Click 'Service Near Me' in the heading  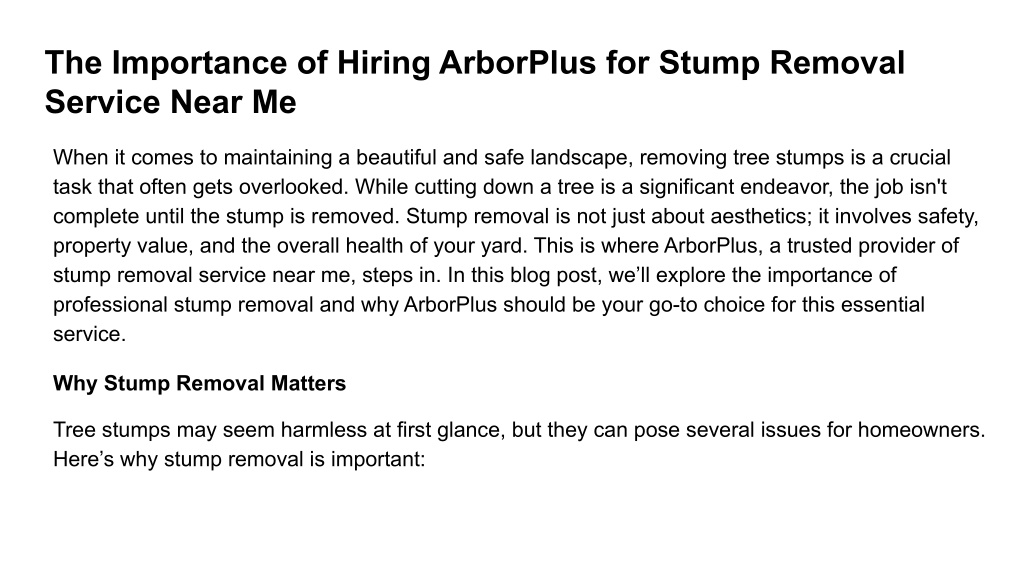(170, 102)
